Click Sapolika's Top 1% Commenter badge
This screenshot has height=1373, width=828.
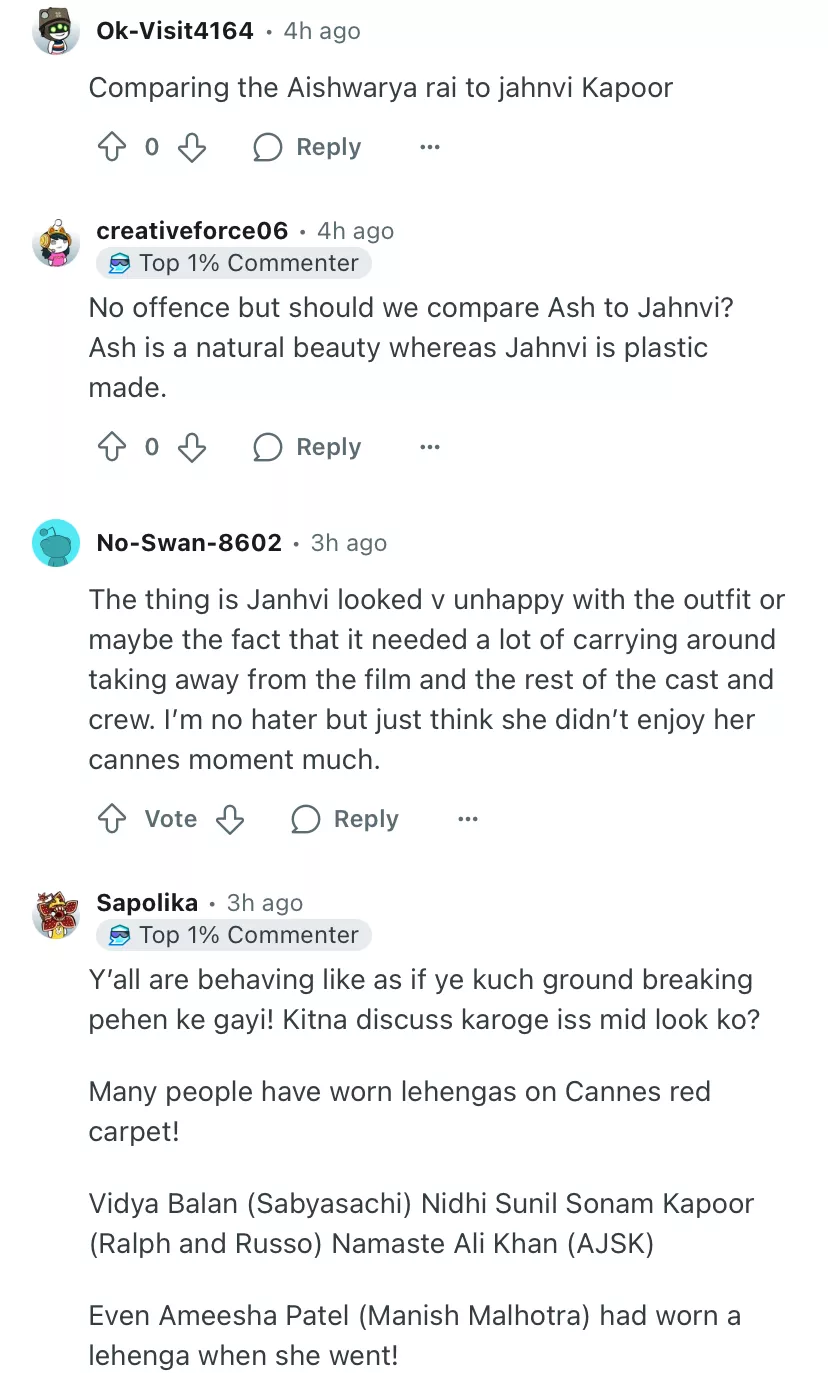coord(234,935)
